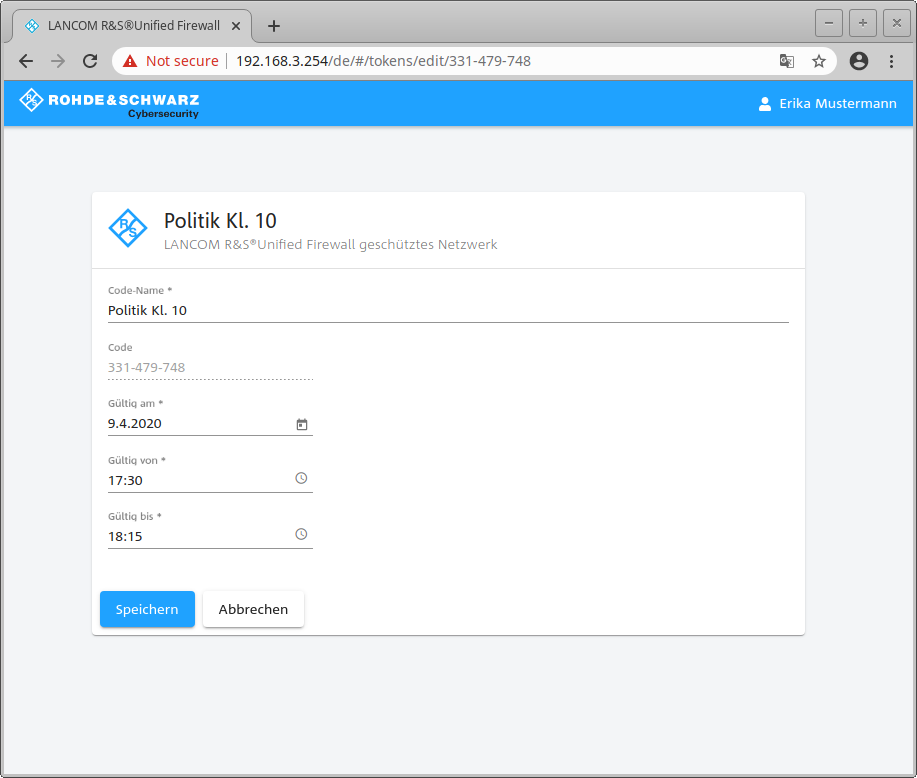Screen dimensions: 917x778
Task: Click the Code-Name text field
Action: click(447, 311)
